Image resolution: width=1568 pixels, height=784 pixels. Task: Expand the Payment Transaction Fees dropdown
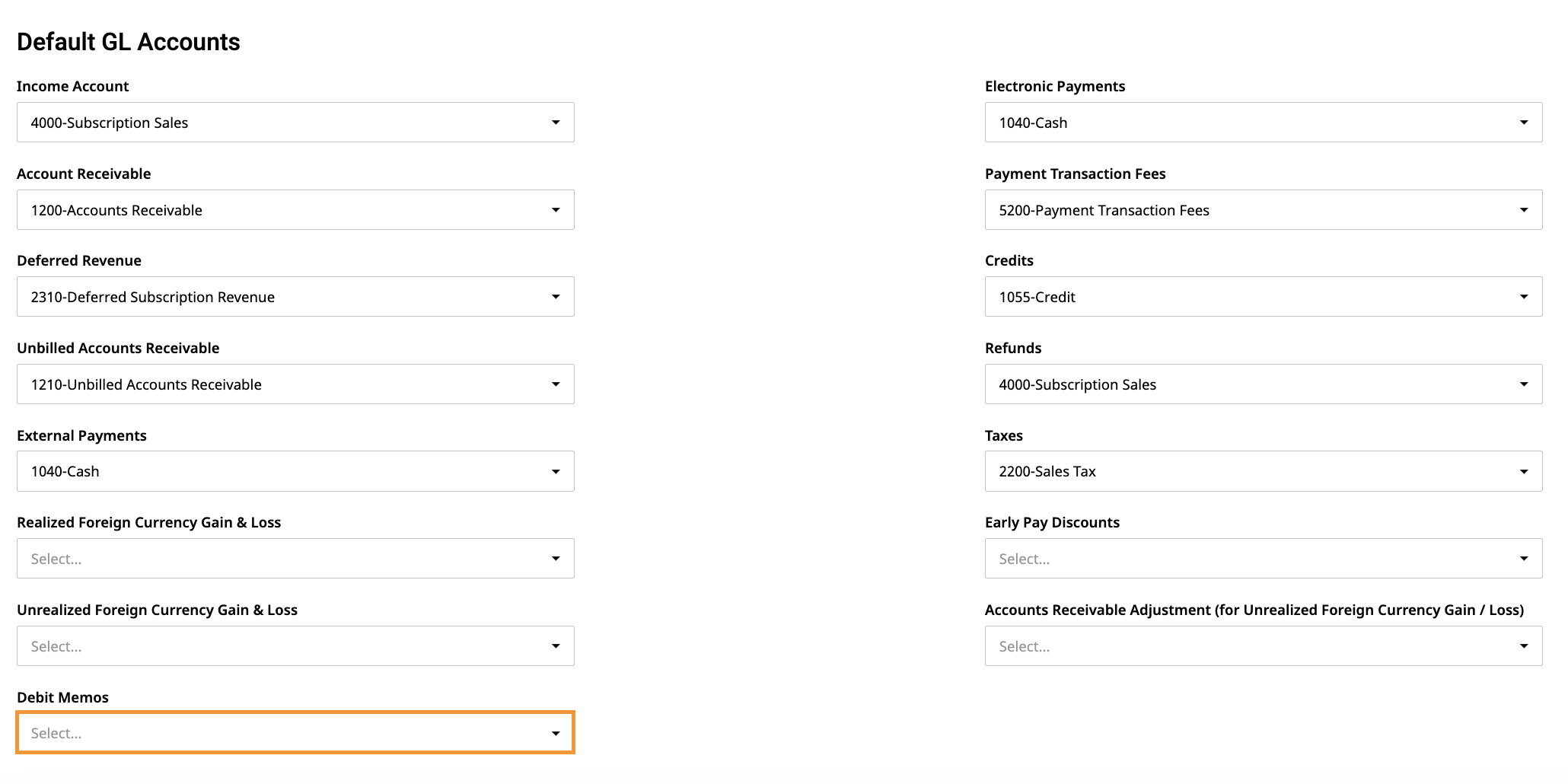(1264, 210)
